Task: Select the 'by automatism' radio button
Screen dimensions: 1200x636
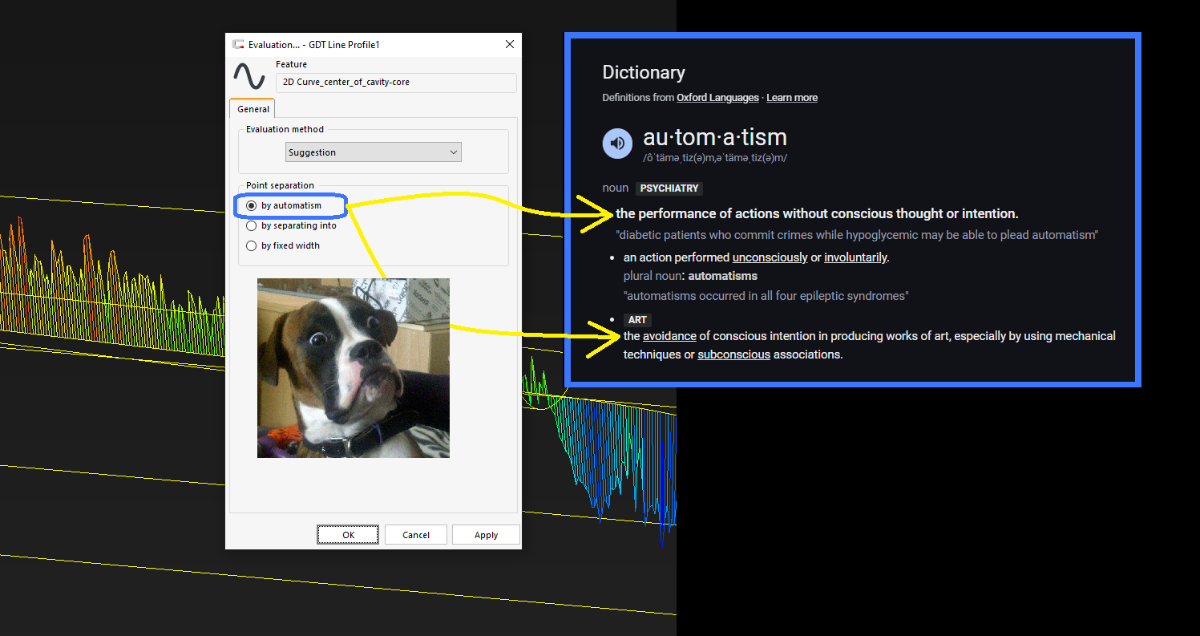Action: [251, 205]
